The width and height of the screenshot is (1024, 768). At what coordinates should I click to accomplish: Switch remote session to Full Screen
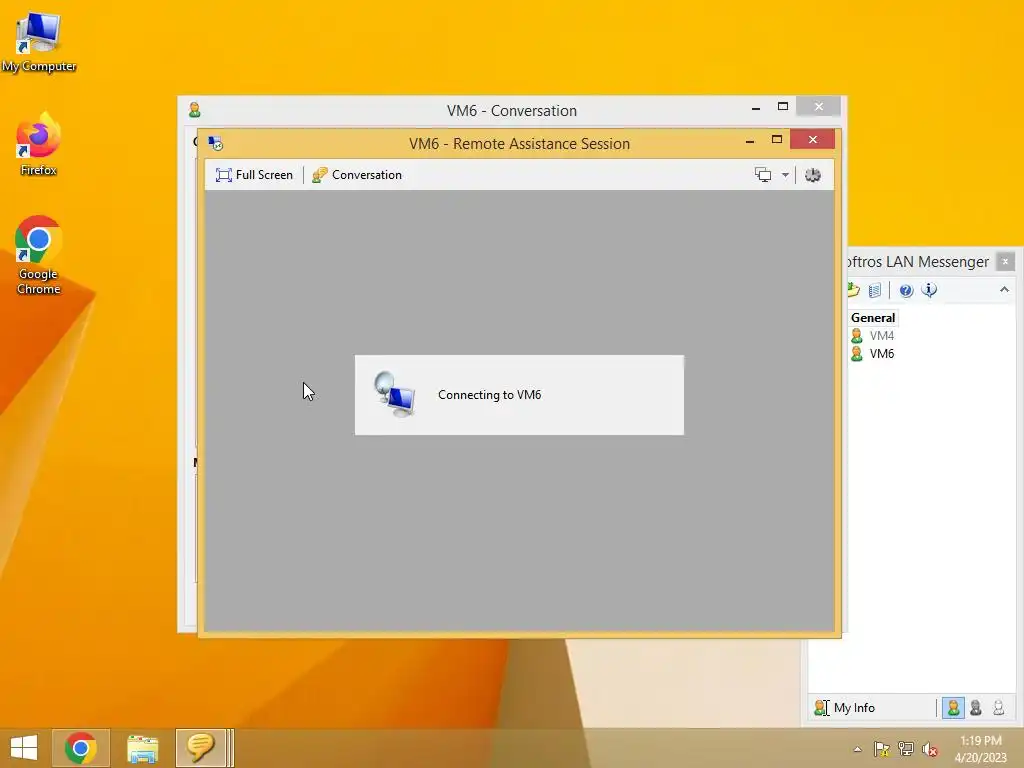pos(254,175)
